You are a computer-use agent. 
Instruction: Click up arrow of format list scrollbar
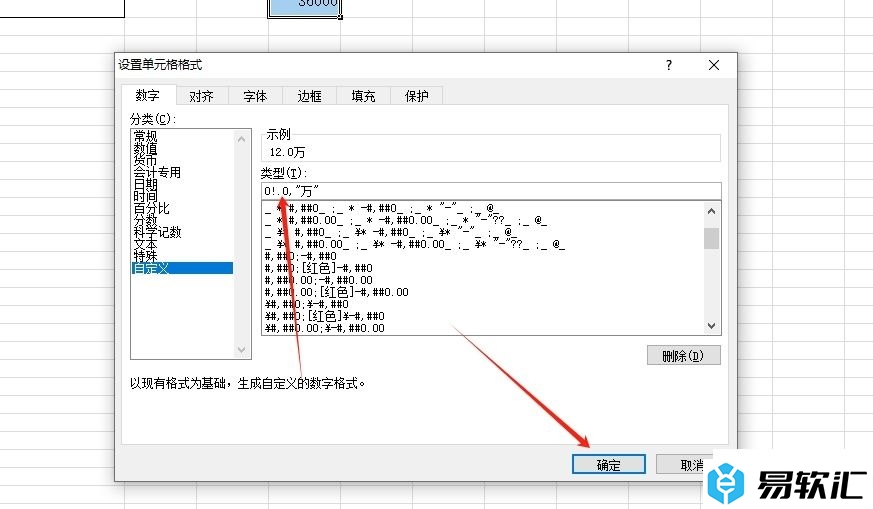pos(711,211)
